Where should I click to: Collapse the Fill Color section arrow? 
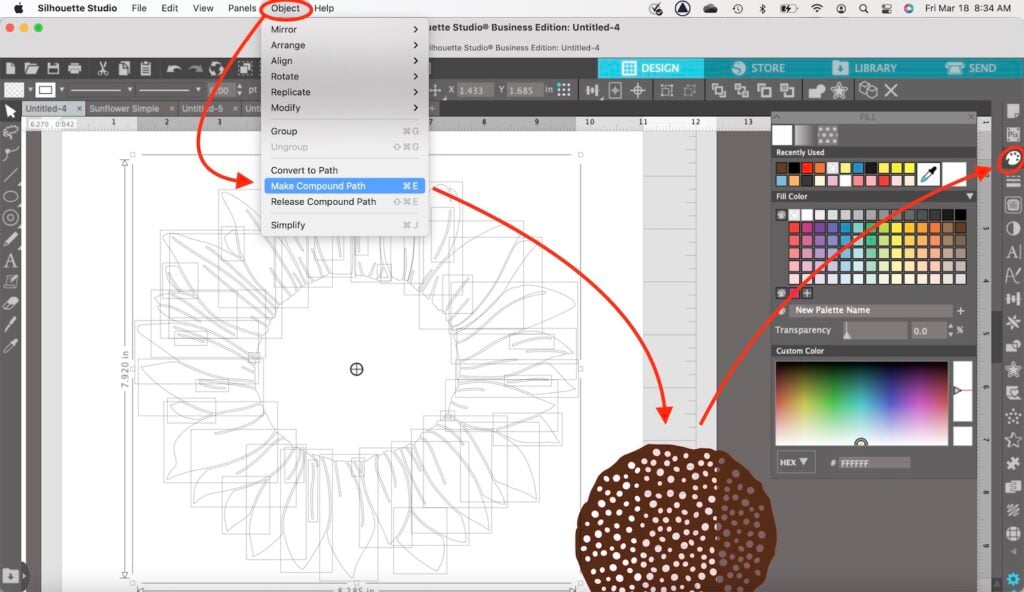[970, 196]
